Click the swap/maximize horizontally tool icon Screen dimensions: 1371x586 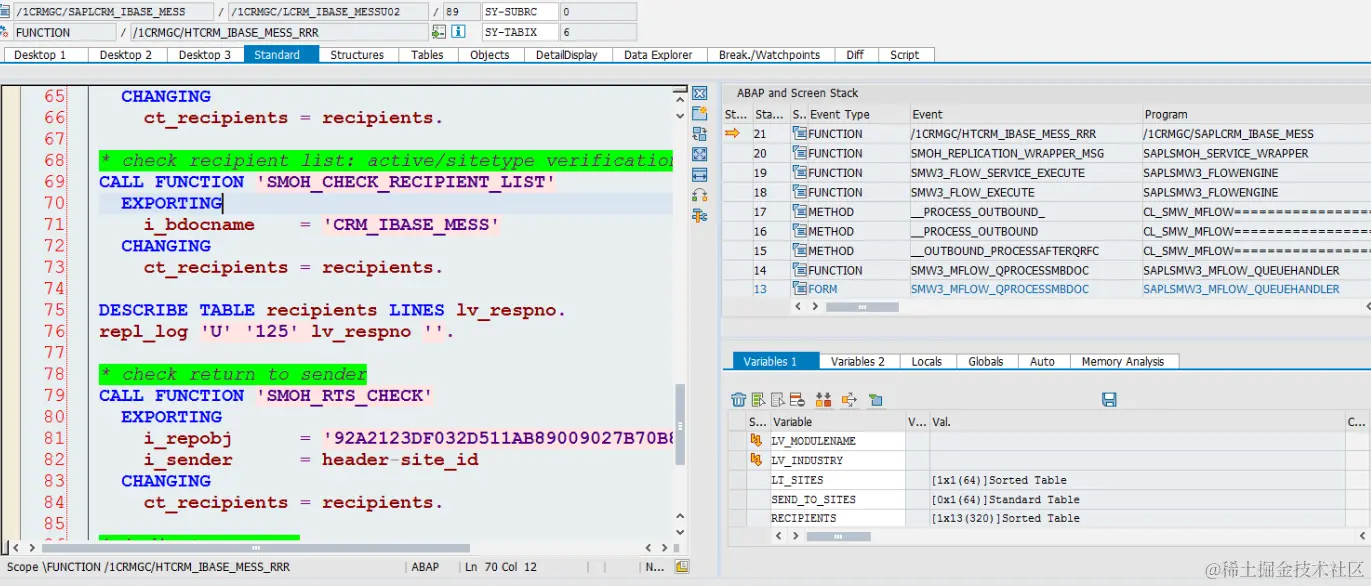click(x=700, y=175)
